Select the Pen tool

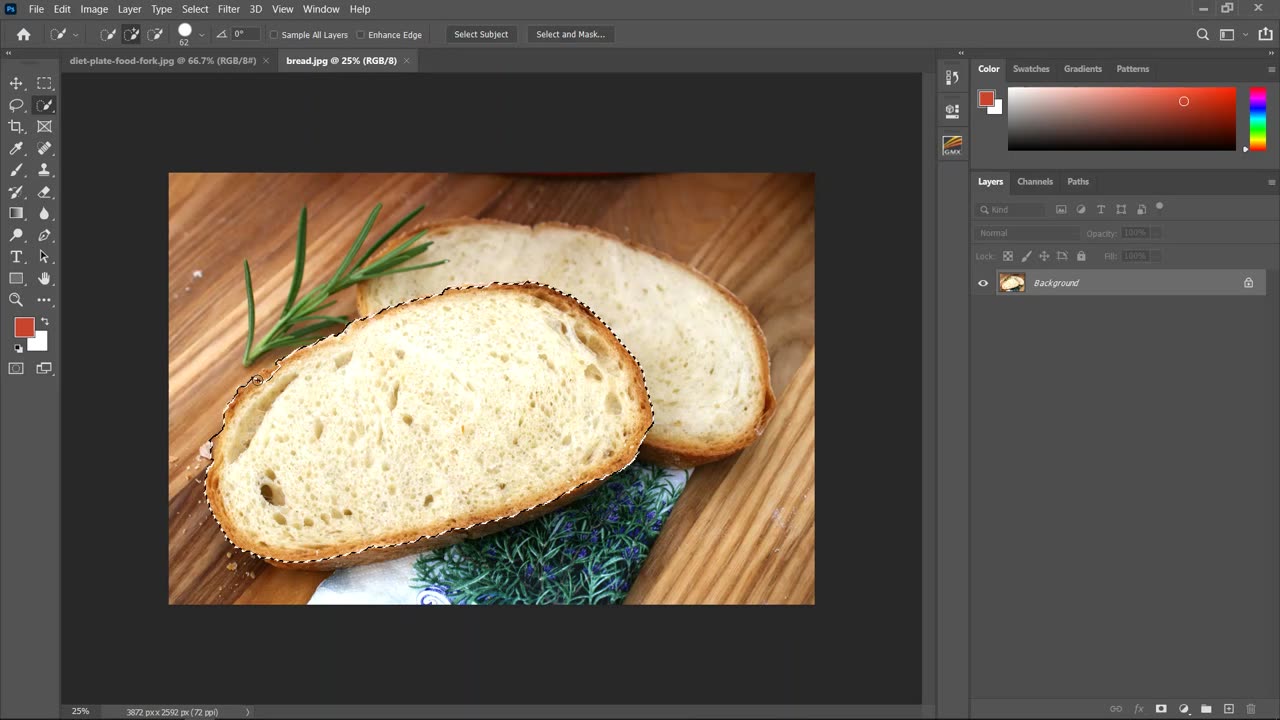[x=44, y=235]
